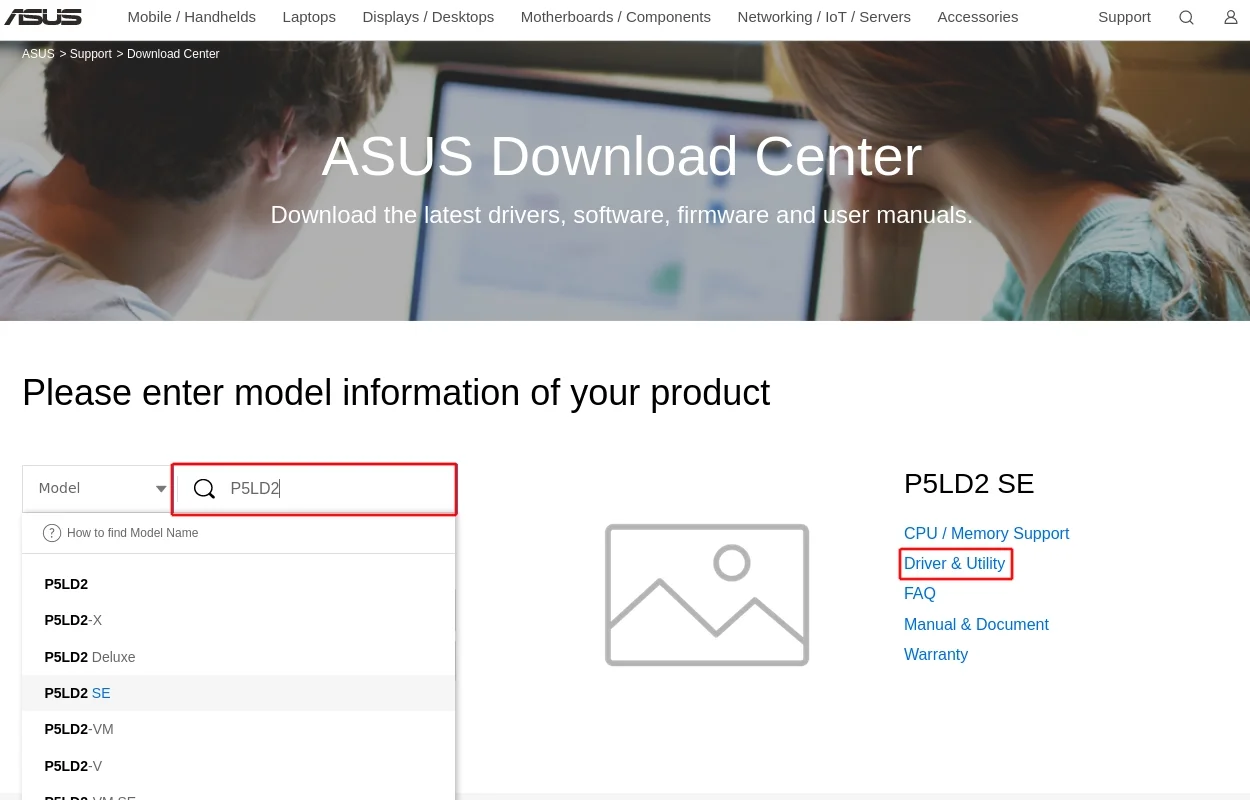The image size is (1250, 800).
Task: Open the Networking / IoT / Servers menu
Action: 824,17
